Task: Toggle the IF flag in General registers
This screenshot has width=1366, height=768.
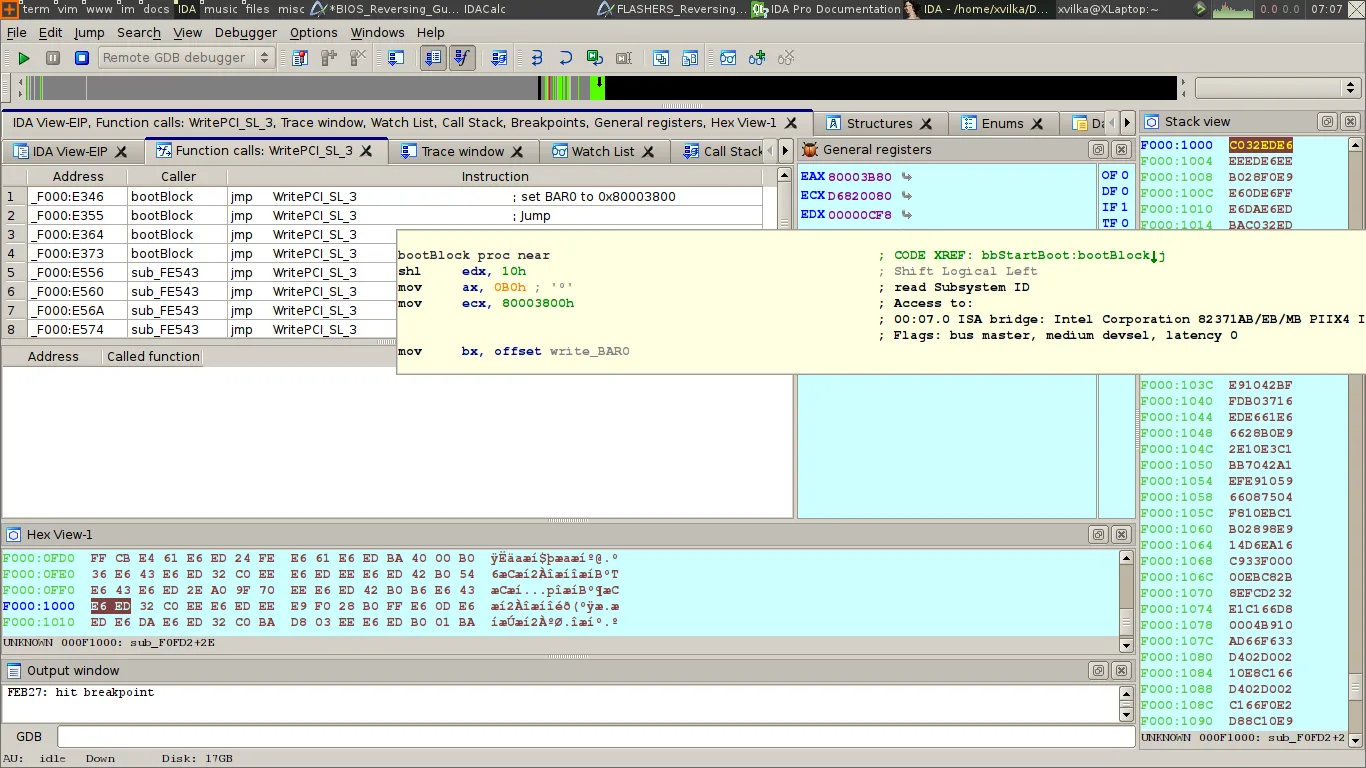Action: [x=1114, y=207]
